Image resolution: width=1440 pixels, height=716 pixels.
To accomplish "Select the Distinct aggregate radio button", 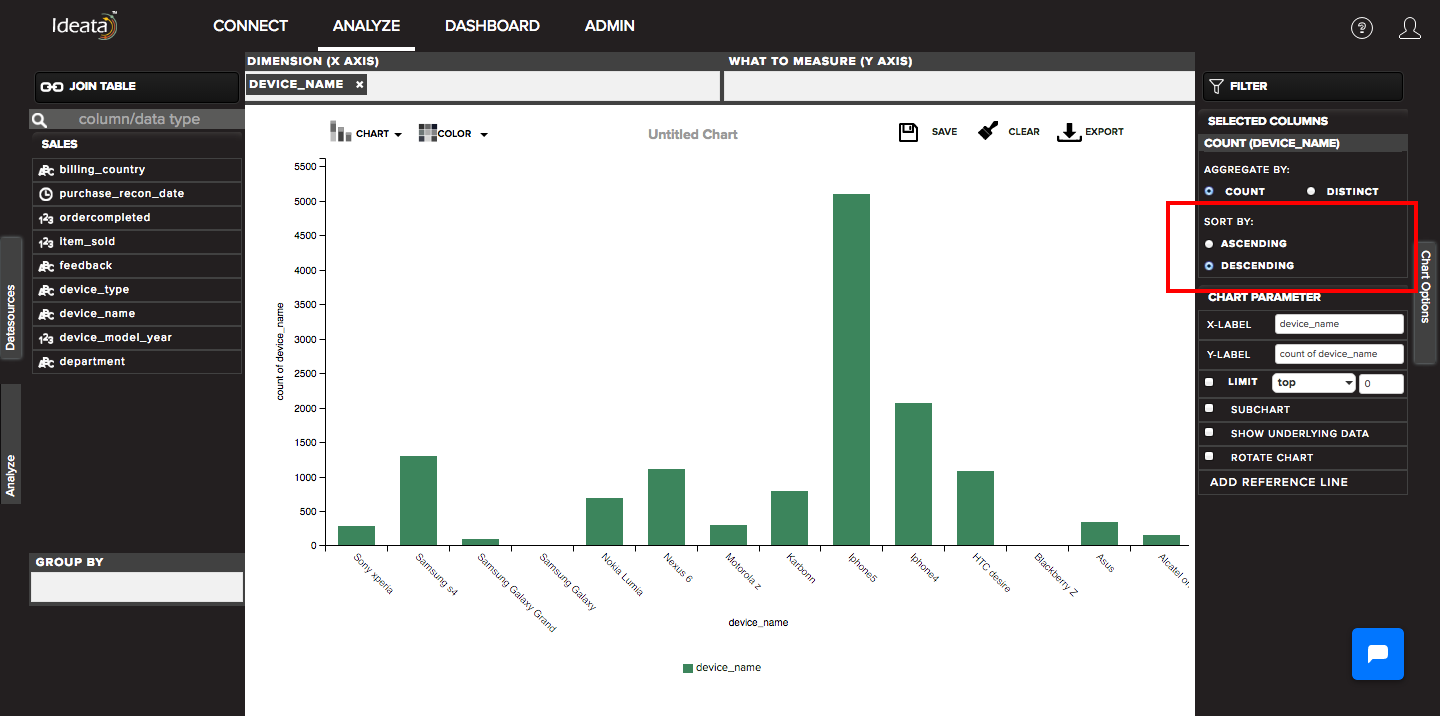I will [1311, 191].
